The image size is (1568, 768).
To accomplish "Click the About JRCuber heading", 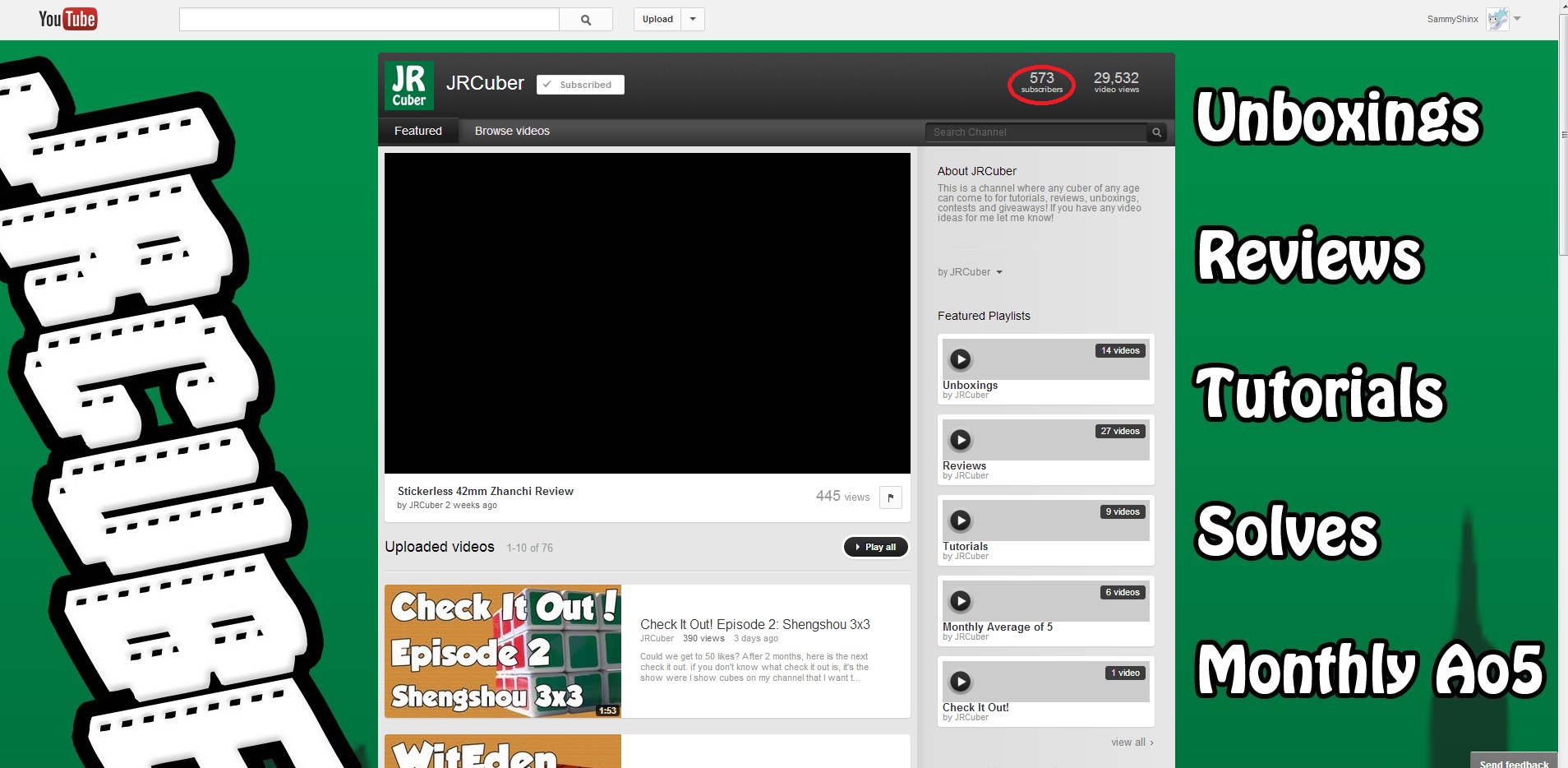I will pyautogui.click(x=976, y=171).
